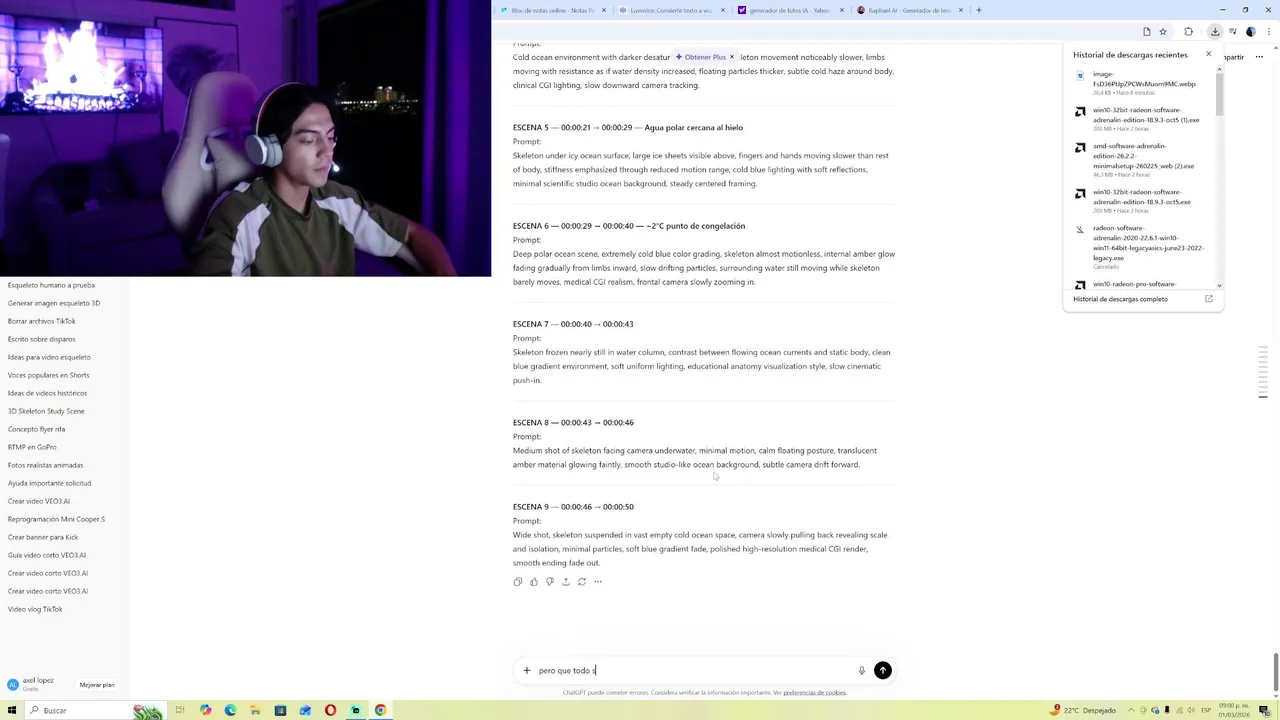Click the microphone dictation icon
1280x720 pixels.
pos(861,670)
